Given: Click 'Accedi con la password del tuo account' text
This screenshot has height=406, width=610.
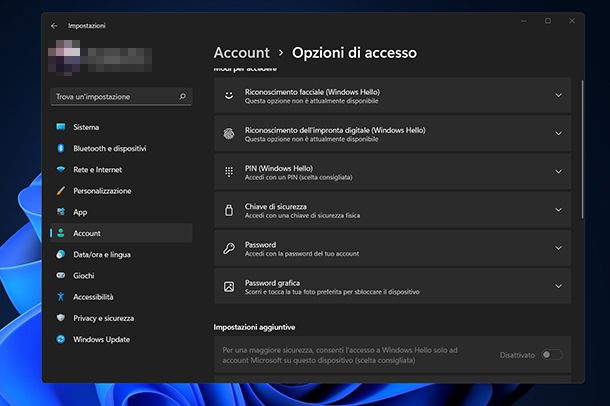Looking at the screenshot, I should [302, 254].
